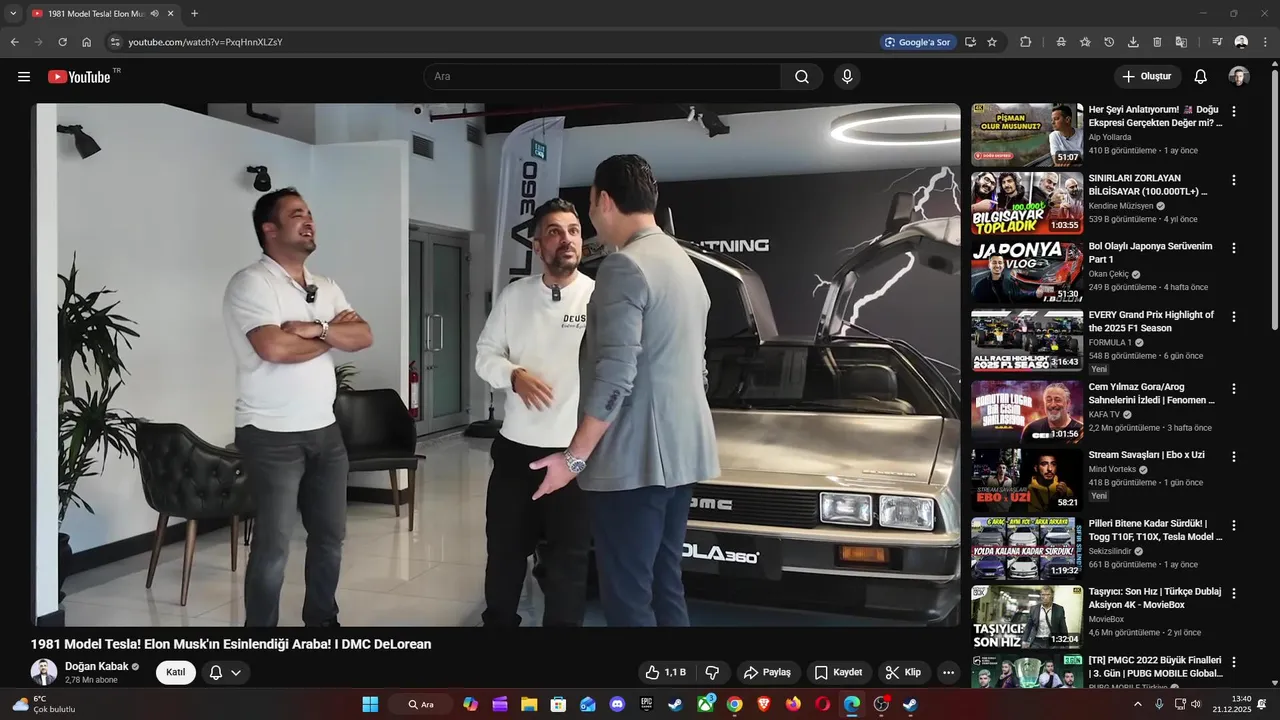
Task: Open browser extensions puzzle icon
Action: coord(1026,42)
